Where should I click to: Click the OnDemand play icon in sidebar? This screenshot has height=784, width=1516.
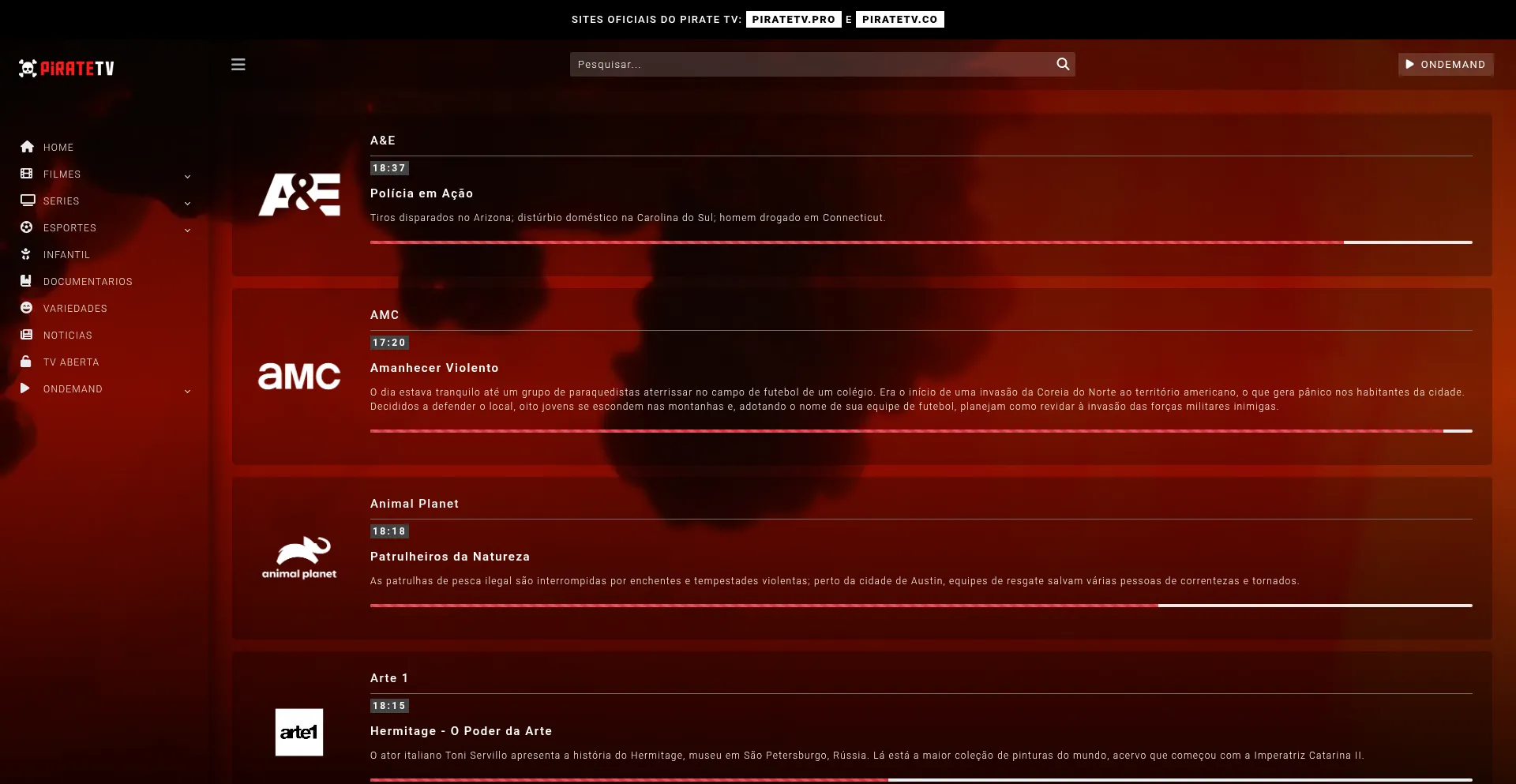point(25,388)
